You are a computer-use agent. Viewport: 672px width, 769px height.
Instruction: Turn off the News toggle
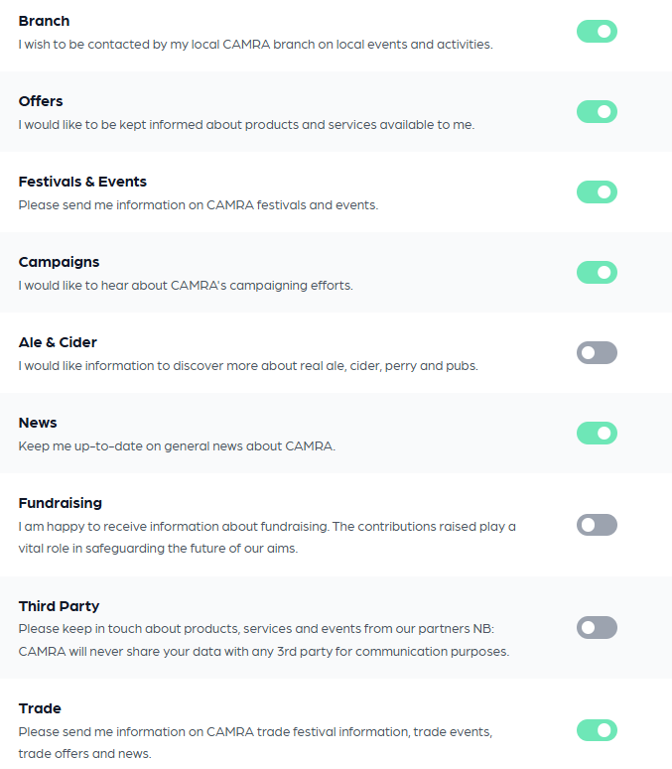597,433
